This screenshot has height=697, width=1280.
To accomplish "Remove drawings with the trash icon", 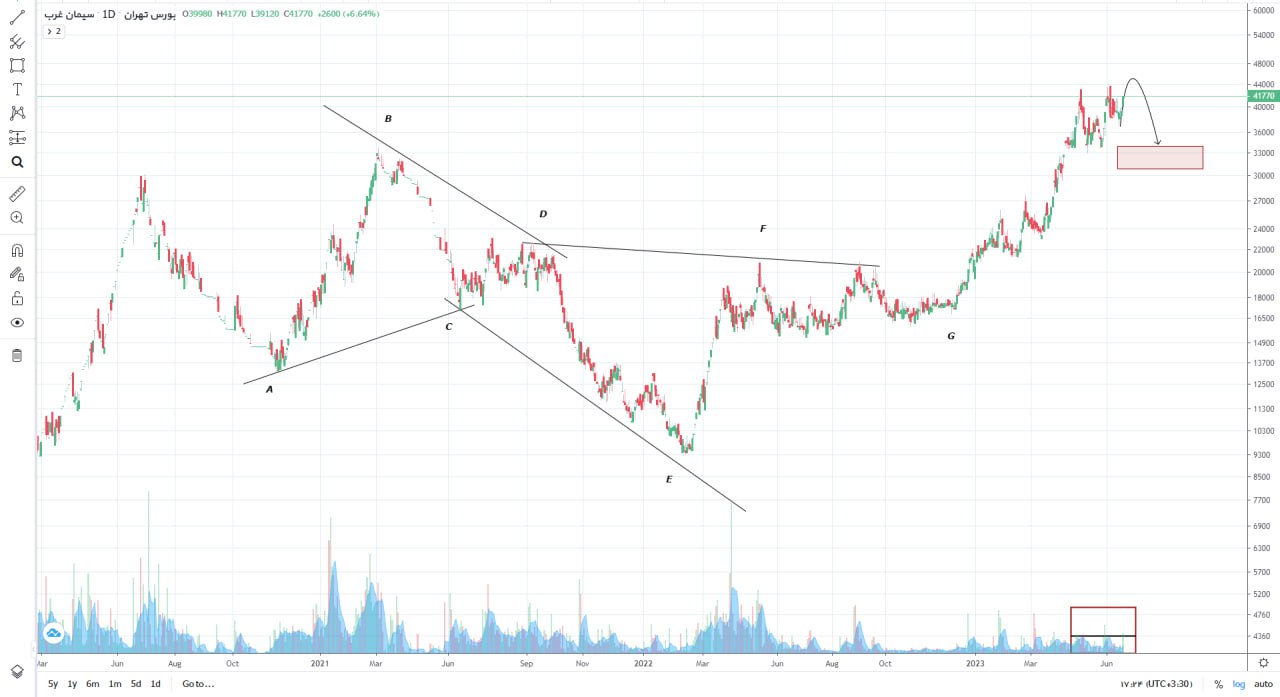I will click(x=17, y=355).
